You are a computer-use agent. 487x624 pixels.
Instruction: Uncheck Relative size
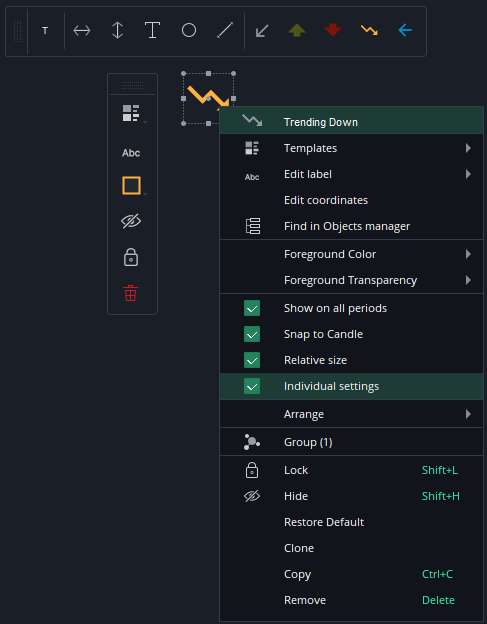[x=252, y=360]
